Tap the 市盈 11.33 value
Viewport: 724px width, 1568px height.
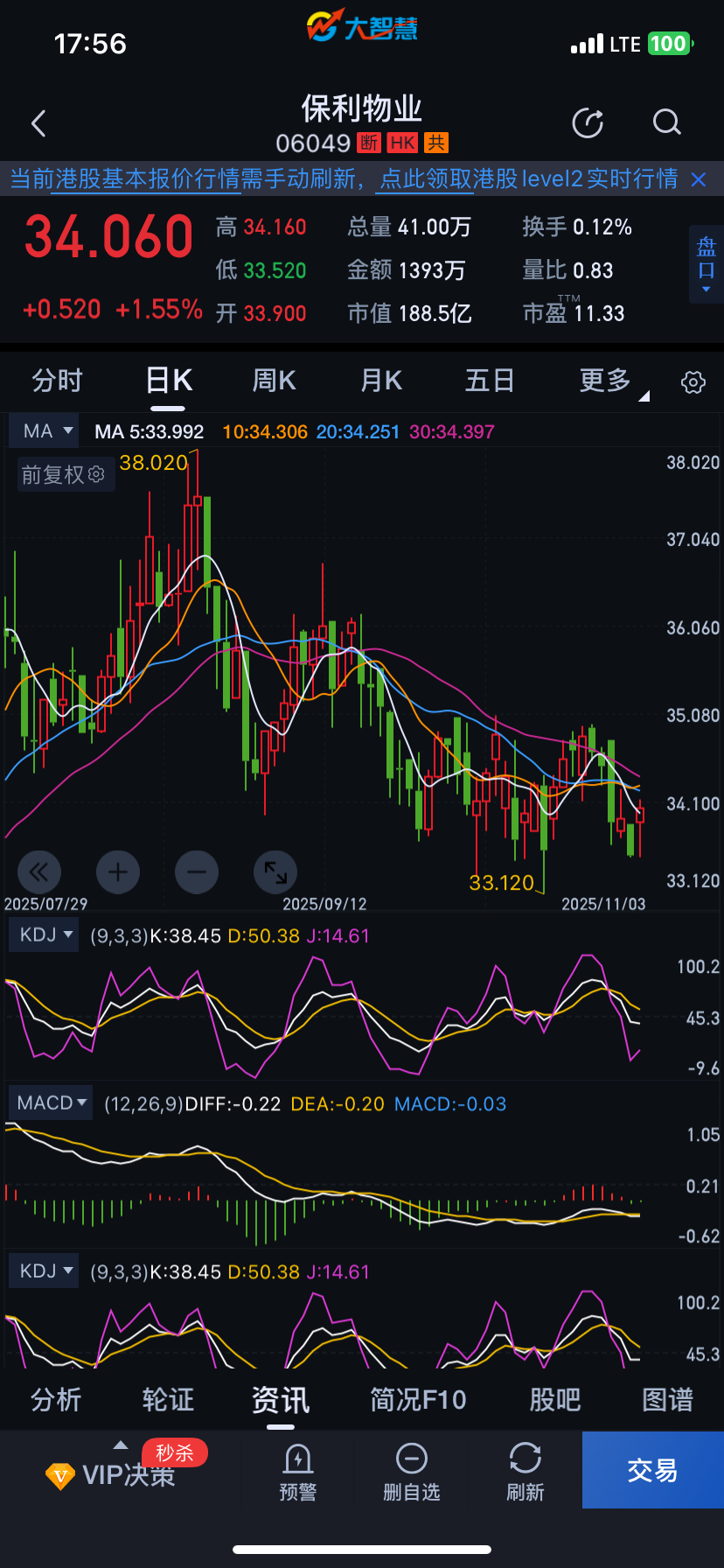pos(574,313)
